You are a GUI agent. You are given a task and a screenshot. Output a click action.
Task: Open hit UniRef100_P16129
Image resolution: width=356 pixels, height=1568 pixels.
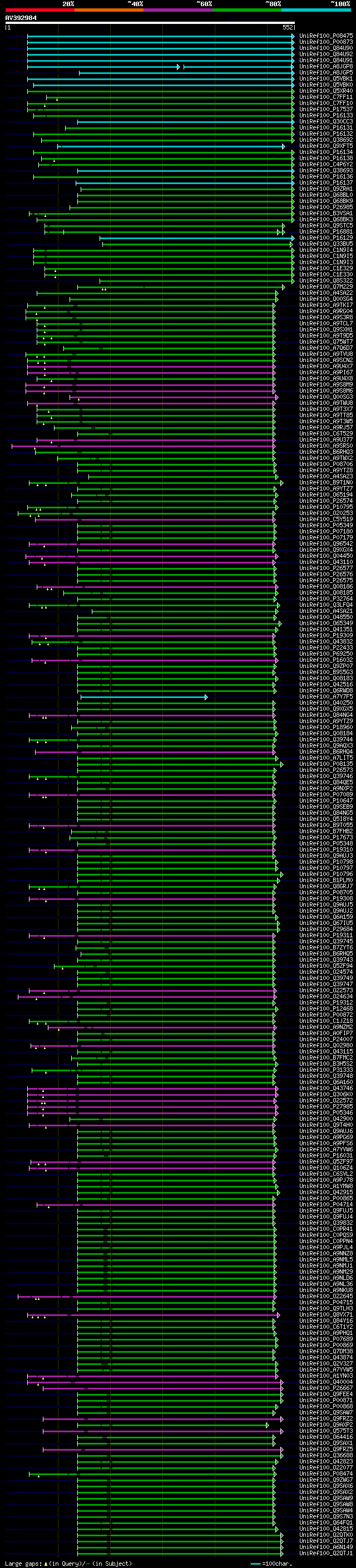pyautogui.click(x=326, y=238)
